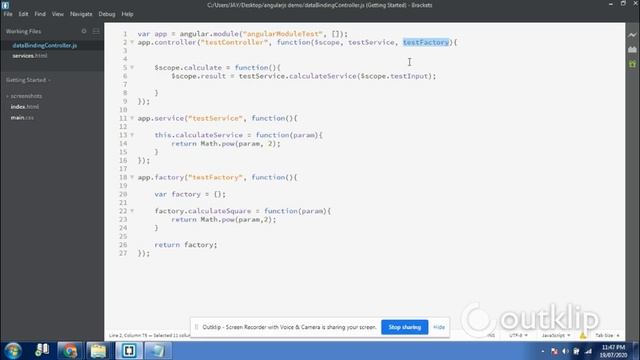Click "return factory;" on line 26

click(186, 244)
